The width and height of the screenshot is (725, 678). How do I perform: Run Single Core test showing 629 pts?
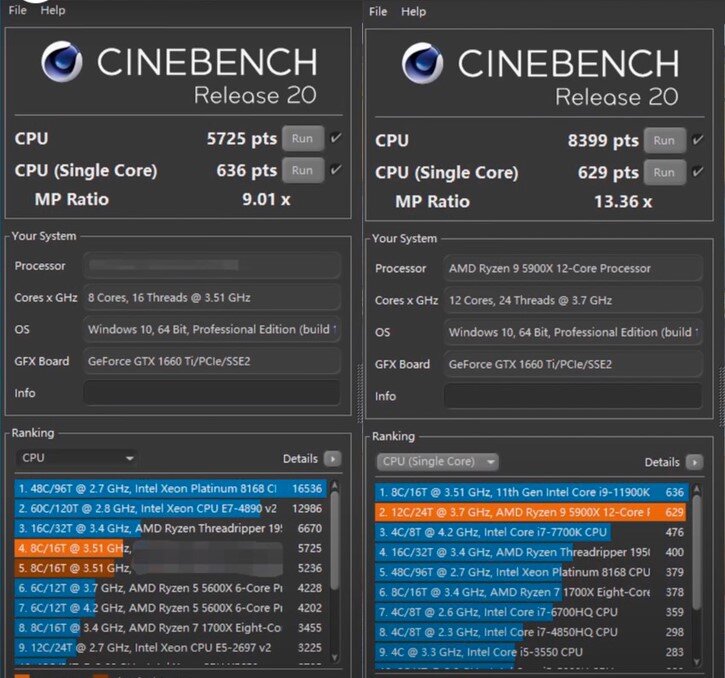pyautogui.click(x=664, y=173)
